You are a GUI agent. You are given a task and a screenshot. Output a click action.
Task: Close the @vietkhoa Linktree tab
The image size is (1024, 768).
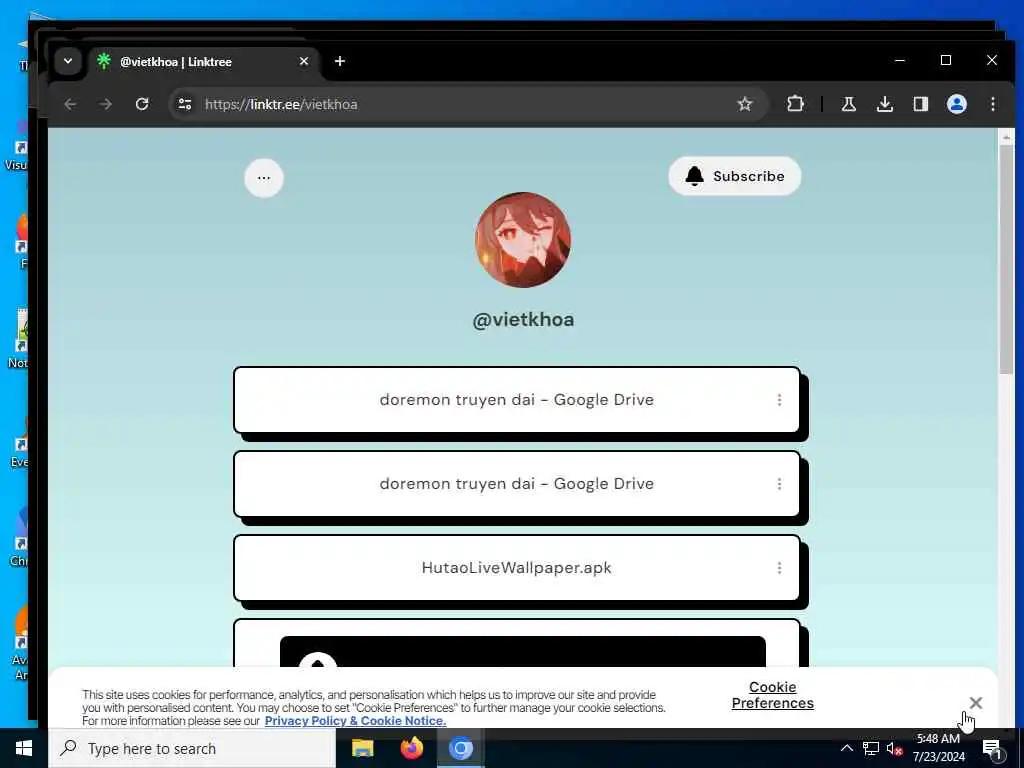(304, 61)
